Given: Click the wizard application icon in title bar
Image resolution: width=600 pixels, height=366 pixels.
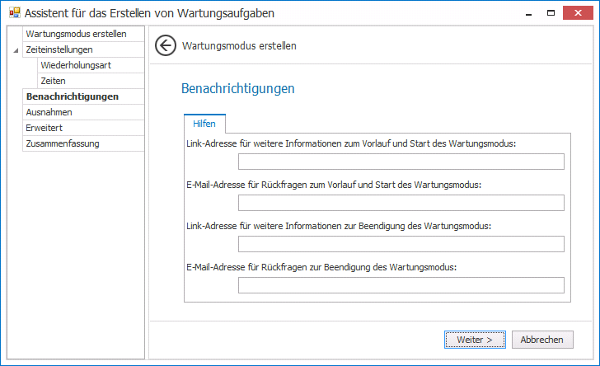Looking at the screenshot, I should 15,13.
